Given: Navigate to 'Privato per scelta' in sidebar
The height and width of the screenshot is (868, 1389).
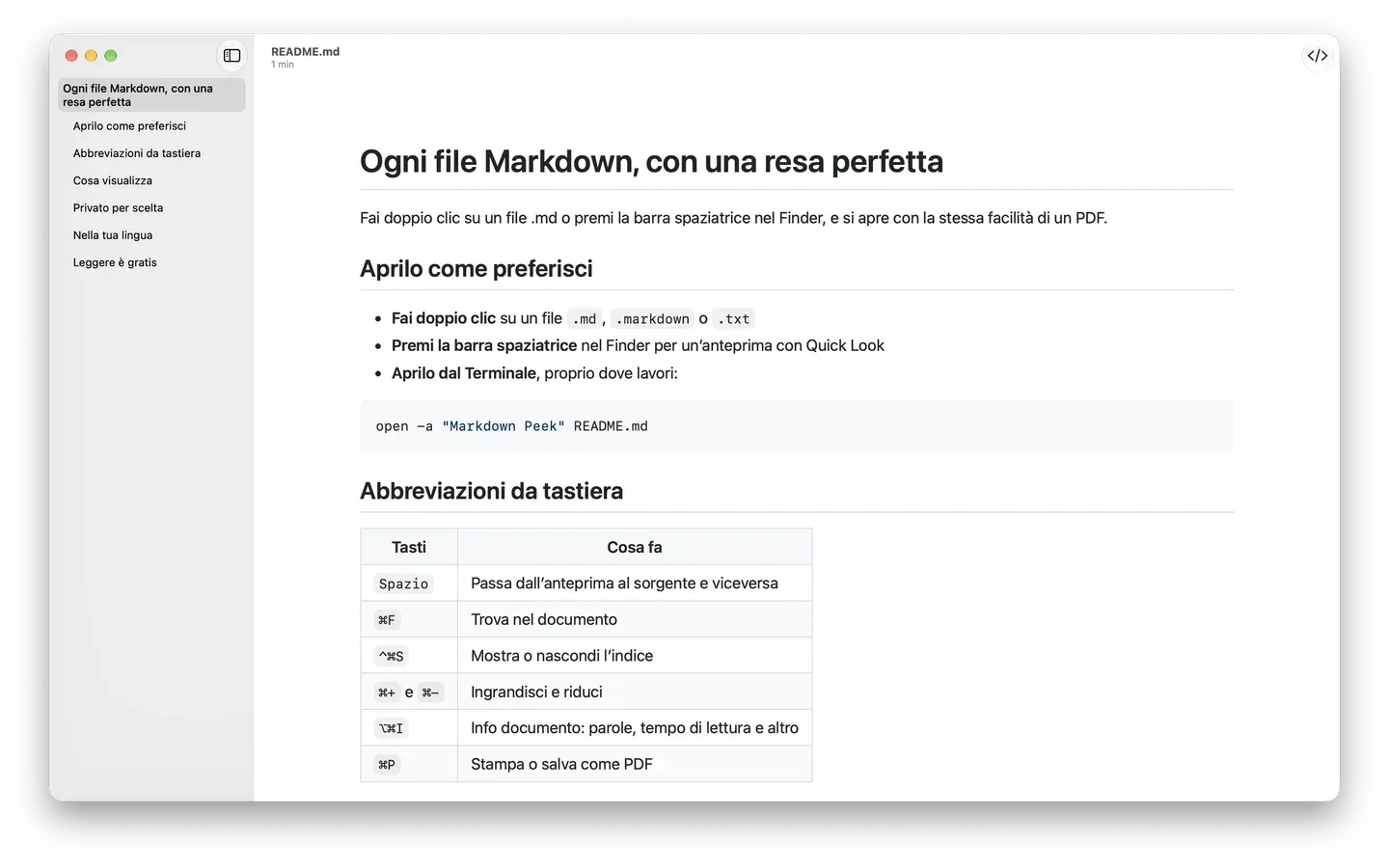Looking at the screenshot, I should [x=118, y=208].
